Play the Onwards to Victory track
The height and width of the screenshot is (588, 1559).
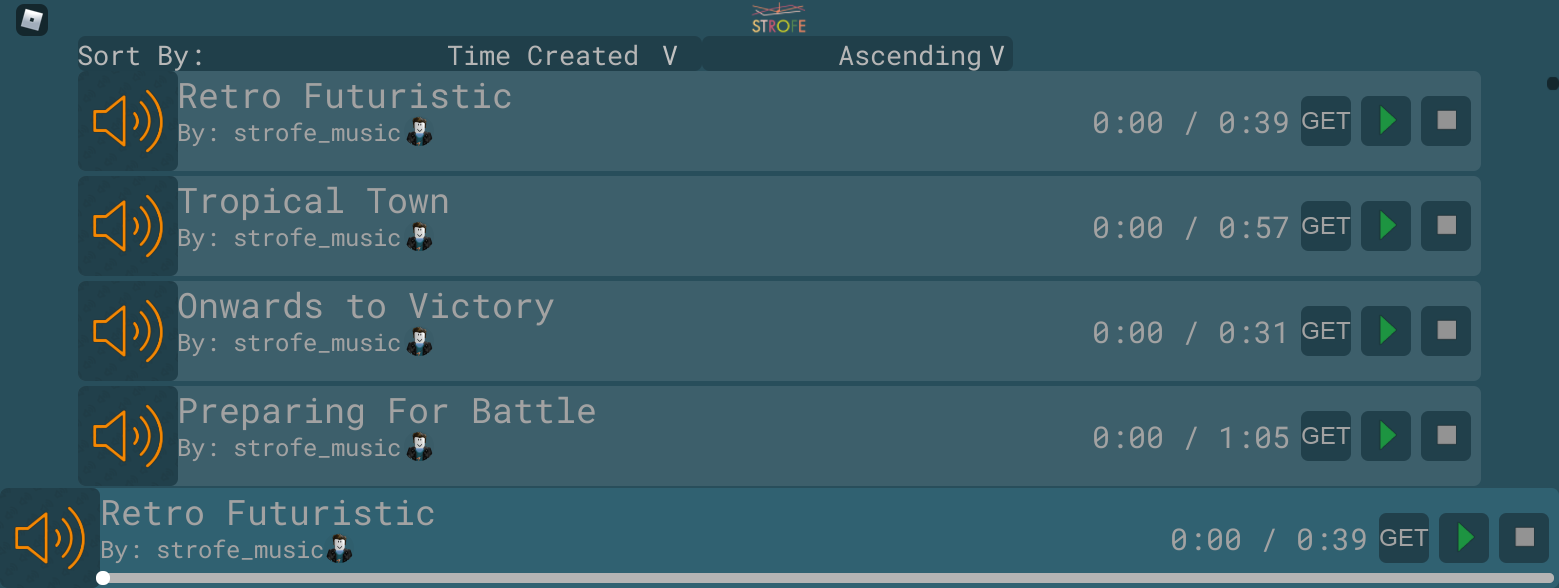(1385, 330)
